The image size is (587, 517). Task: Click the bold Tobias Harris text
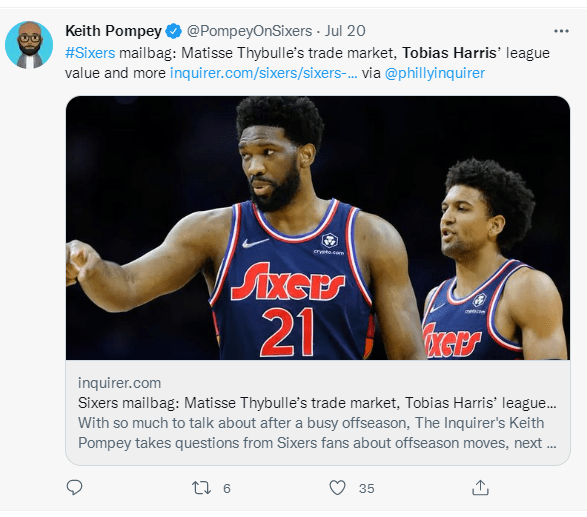(x=449, y=53)
